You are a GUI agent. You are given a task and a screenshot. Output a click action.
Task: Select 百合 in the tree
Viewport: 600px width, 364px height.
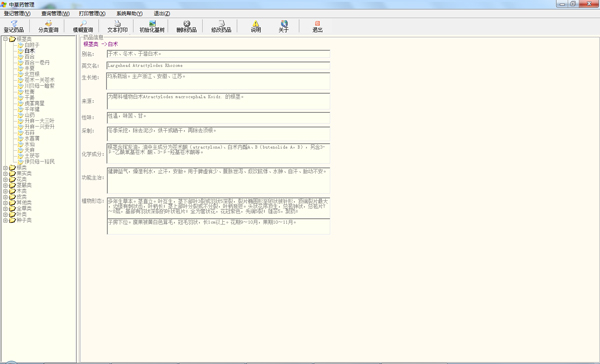[x=29, y=56]
